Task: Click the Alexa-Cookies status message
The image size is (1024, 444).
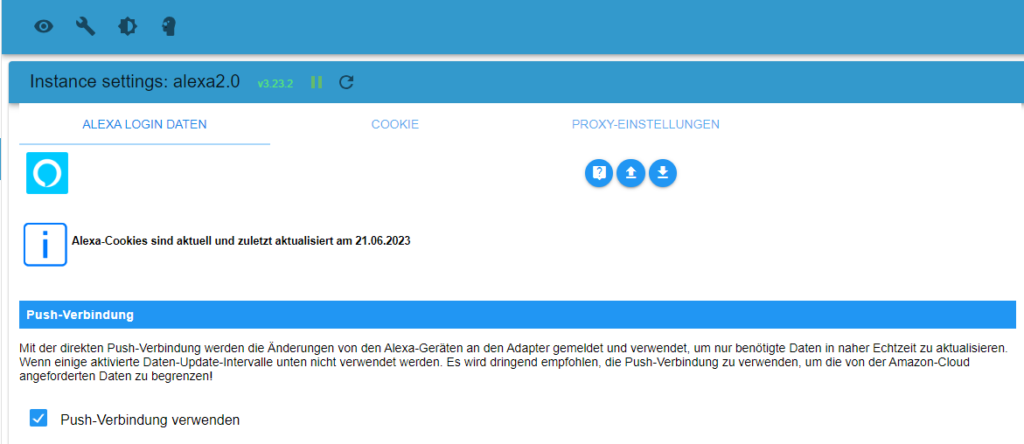Action: [x=241, y=240]
